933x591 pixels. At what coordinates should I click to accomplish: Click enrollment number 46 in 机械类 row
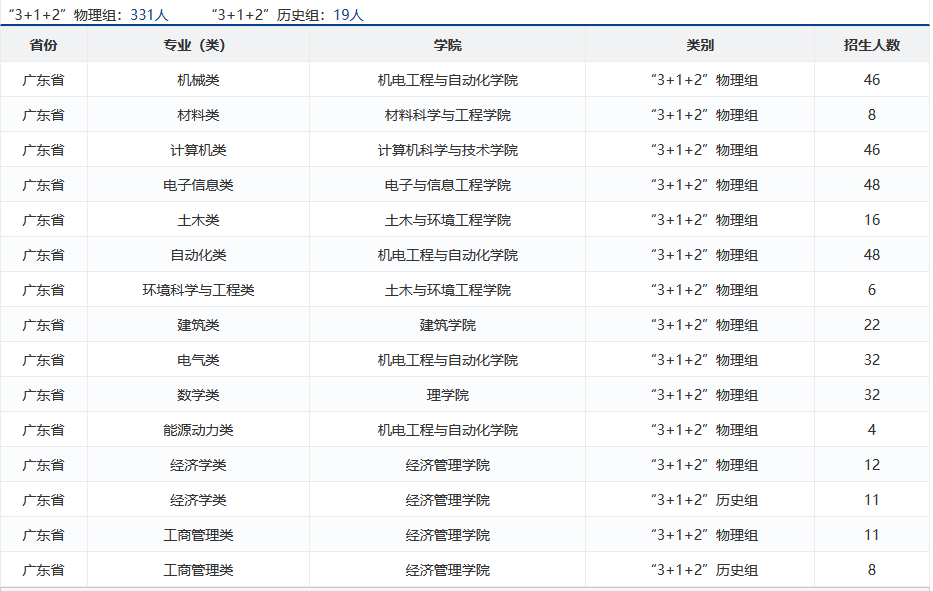(872, 80)
